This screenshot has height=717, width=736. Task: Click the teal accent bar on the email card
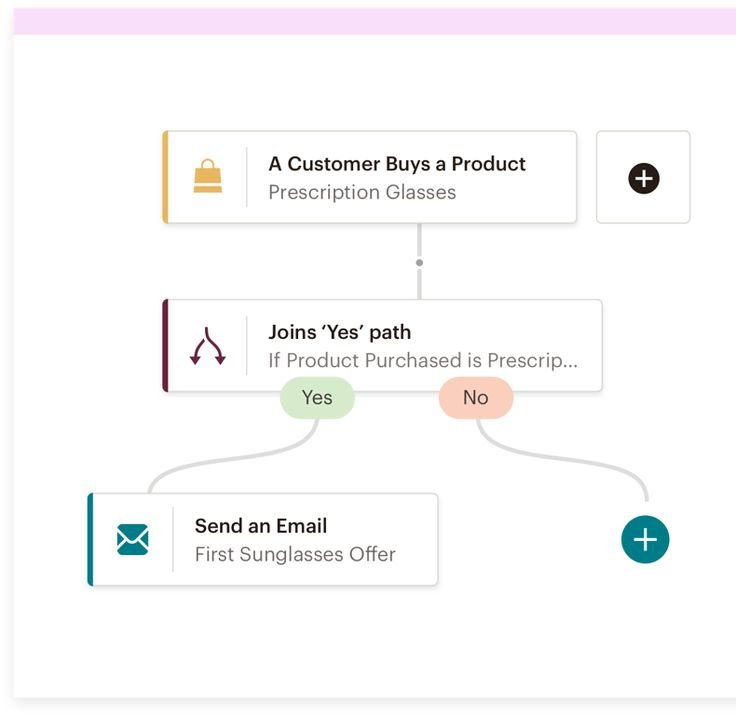click(x=91, y=539)
